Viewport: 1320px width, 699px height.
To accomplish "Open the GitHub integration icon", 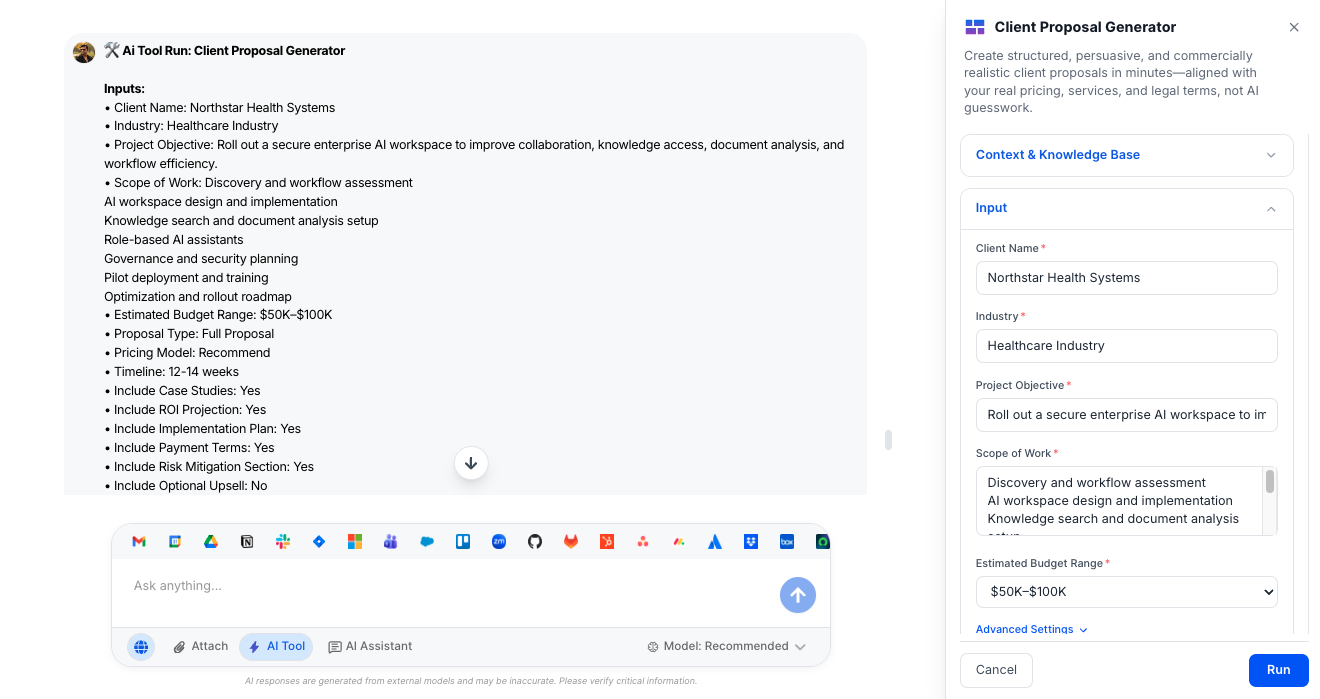I will [535, 541].
